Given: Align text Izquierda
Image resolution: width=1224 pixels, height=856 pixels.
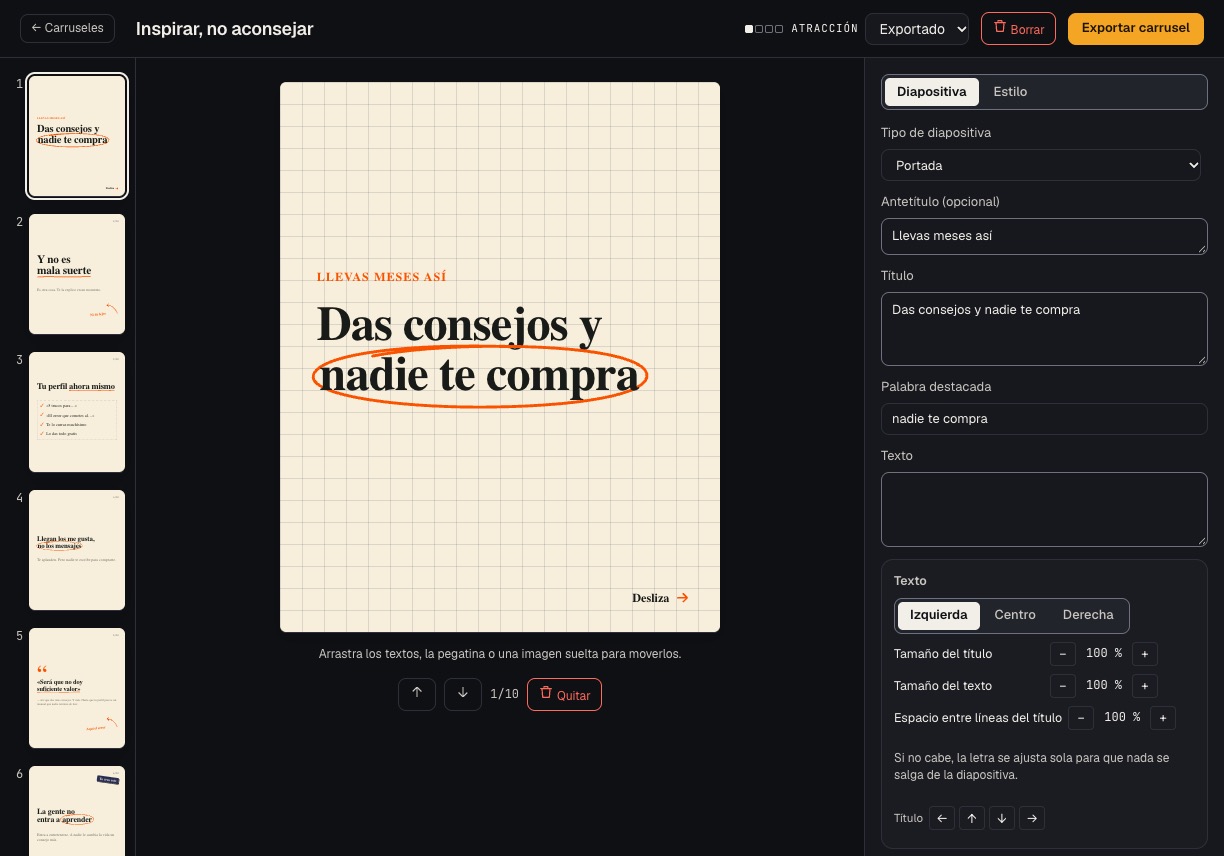Looking at the screenshot, I should coord(938,615).
